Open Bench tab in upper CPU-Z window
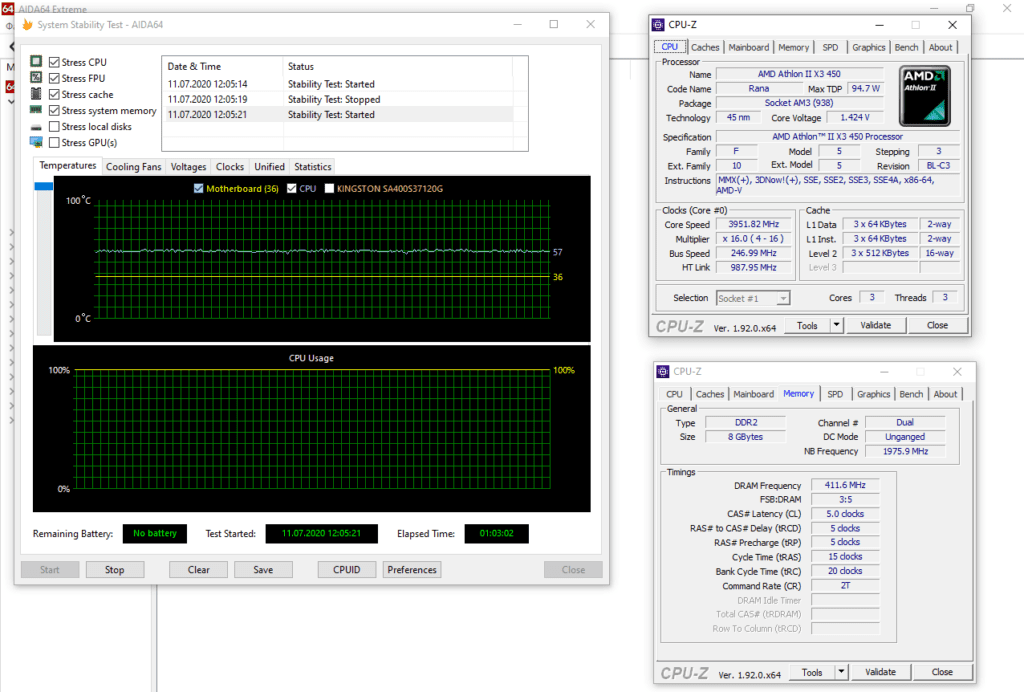This screenshot has width=1024, height=692. click(x=906, y=48)
